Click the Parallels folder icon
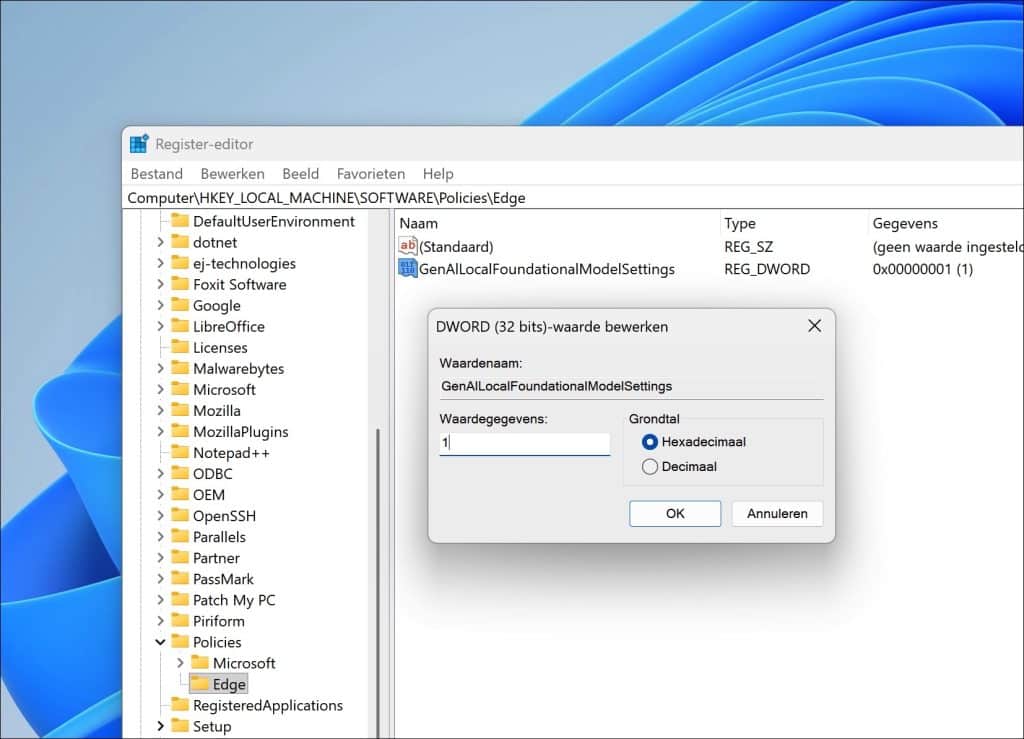Screen dimensions: 1024x739 [180, 537]
